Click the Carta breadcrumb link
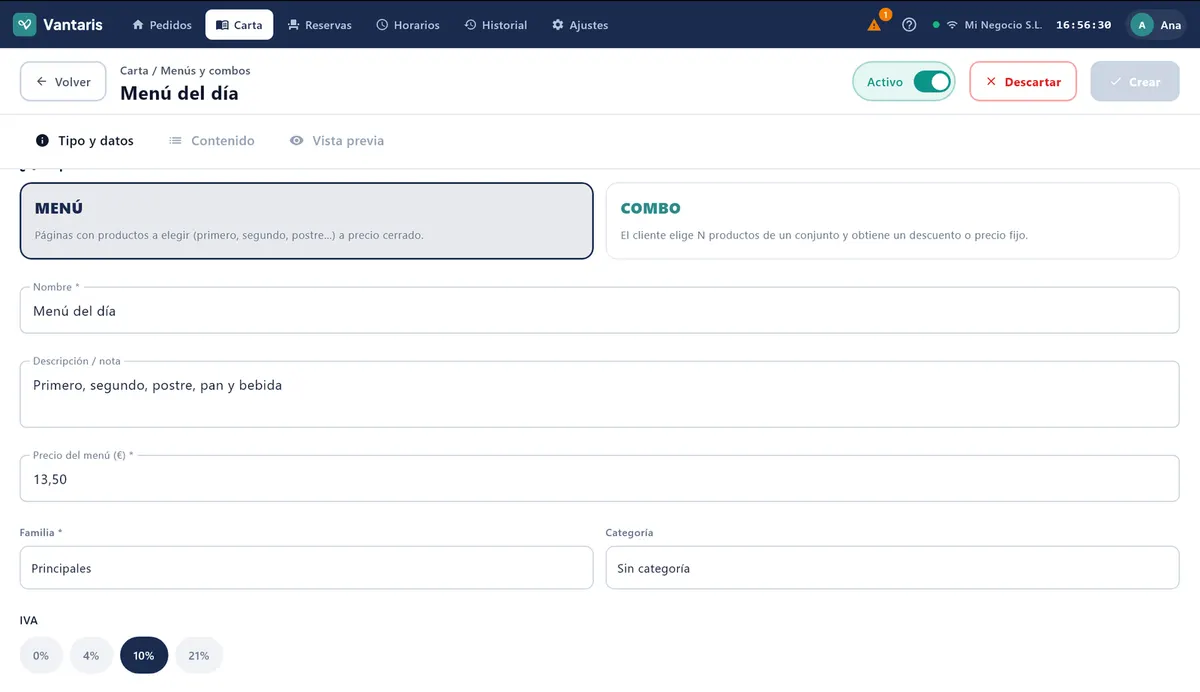 click(134, 71)
